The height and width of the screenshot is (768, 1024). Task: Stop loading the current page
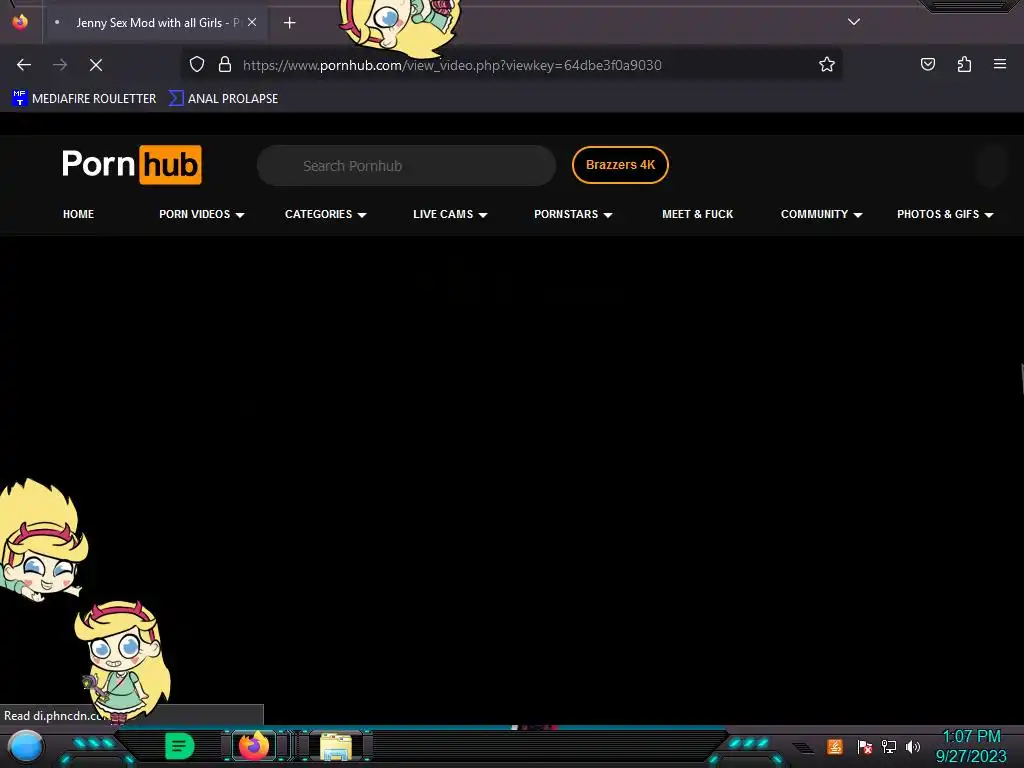tap(96, 65)
